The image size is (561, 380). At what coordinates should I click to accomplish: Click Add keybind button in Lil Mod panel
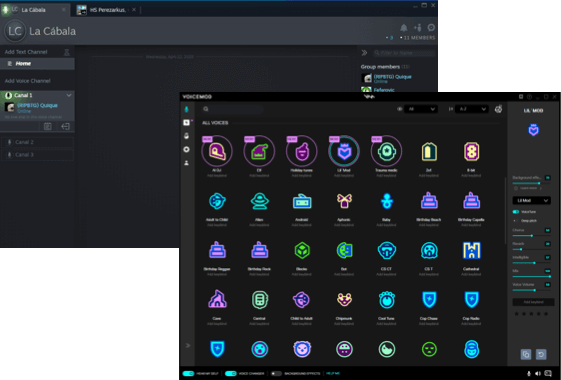click(533, 302)
